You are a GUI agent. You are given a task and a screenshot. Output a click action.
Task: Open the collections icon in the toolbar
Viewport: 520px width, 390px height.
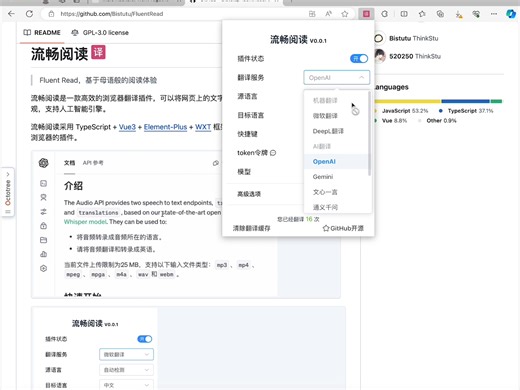coord(440,14)
